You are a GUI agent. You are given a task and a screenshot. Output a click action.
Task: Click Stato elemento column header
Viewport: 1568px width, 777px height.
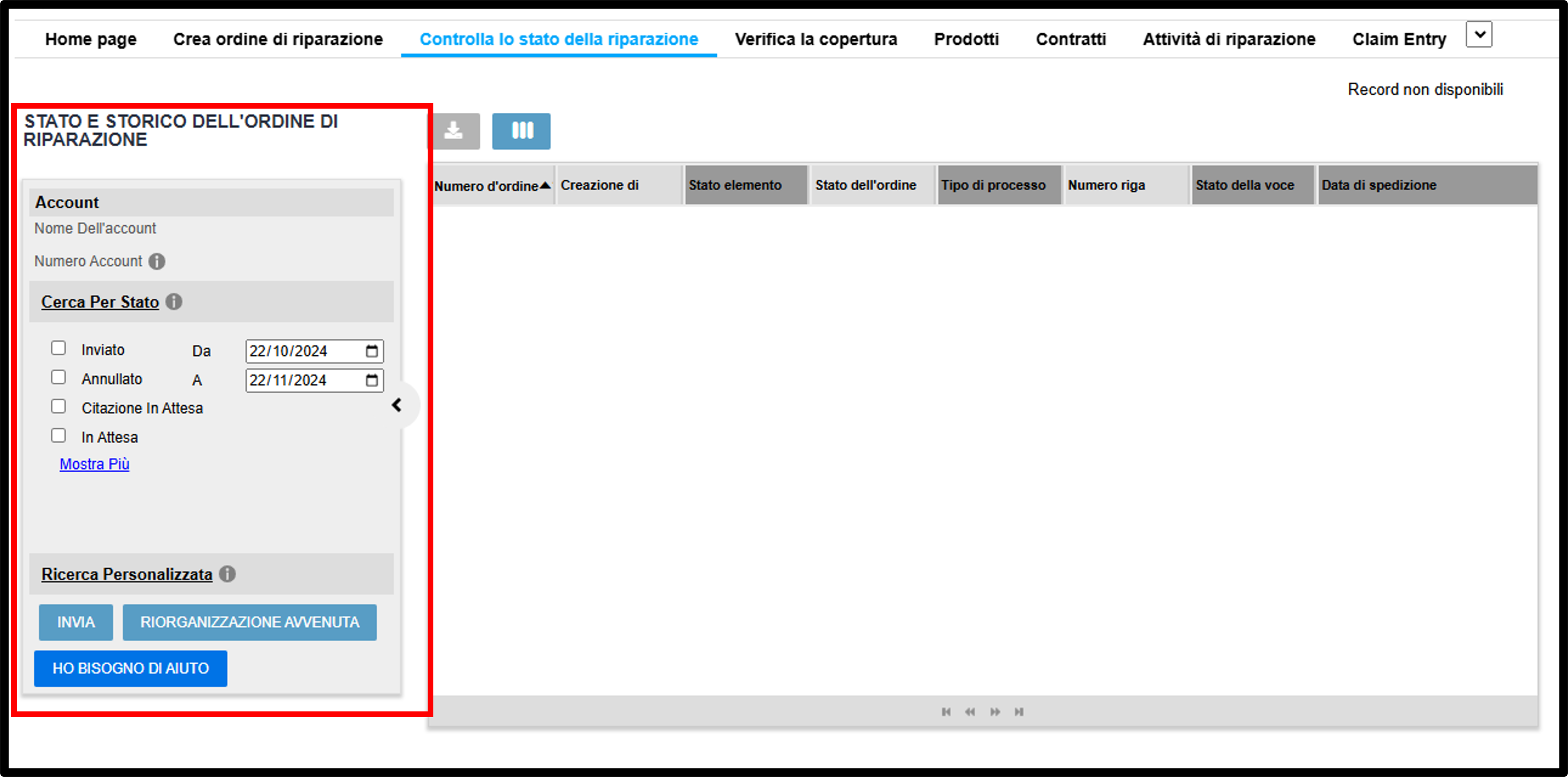tap(746, 185)
